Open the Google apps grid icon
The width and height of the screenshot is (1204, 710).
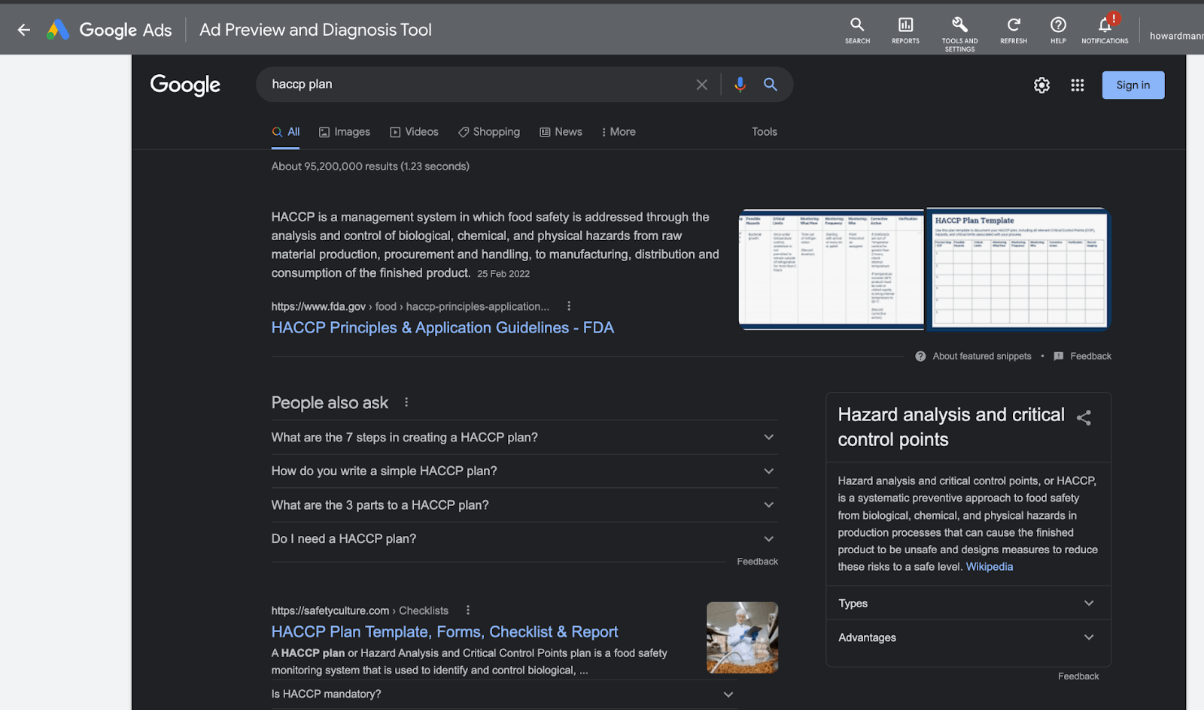1077,85
